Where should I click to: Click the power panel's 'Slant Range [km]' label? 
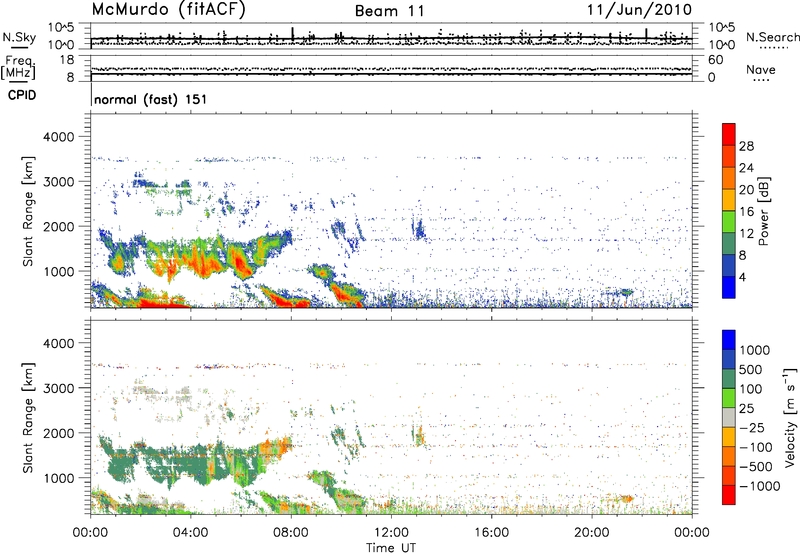click(x=28, y=211)
